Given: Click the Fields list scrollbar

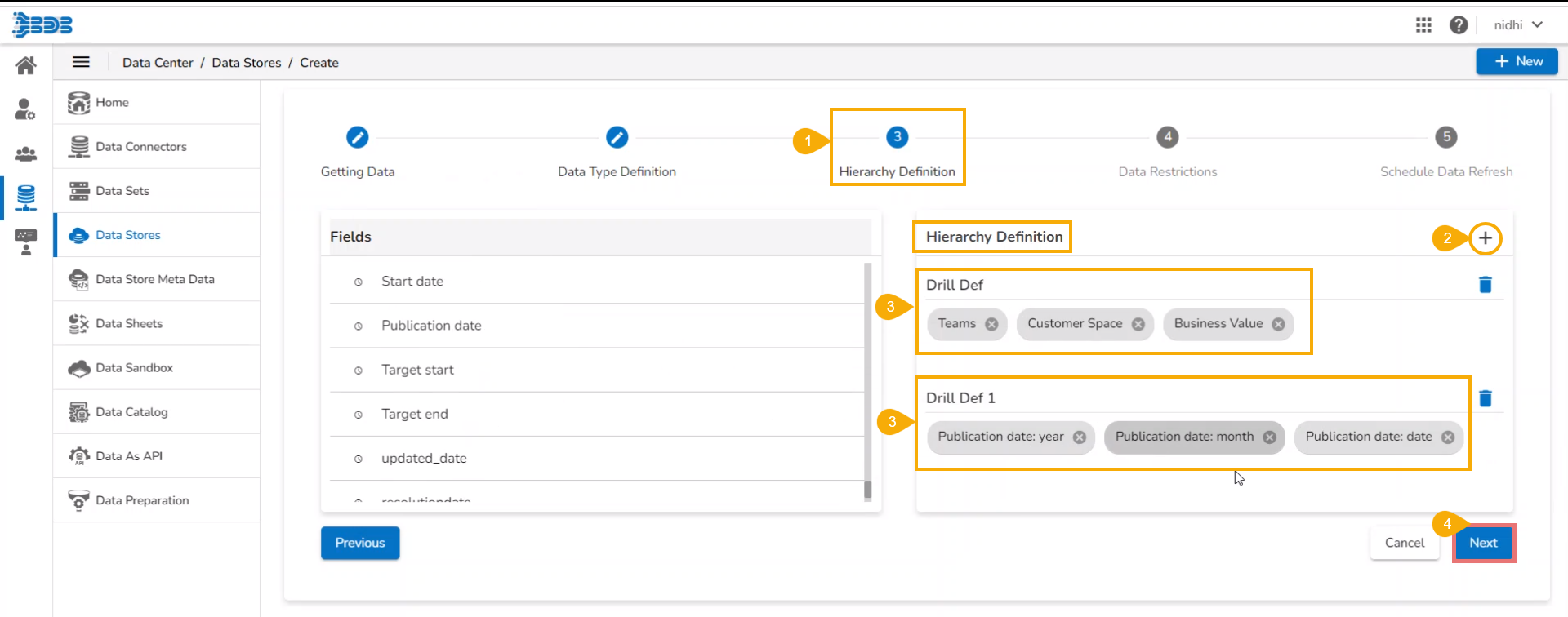Looking at the screenshot, I should coord(867,375).
